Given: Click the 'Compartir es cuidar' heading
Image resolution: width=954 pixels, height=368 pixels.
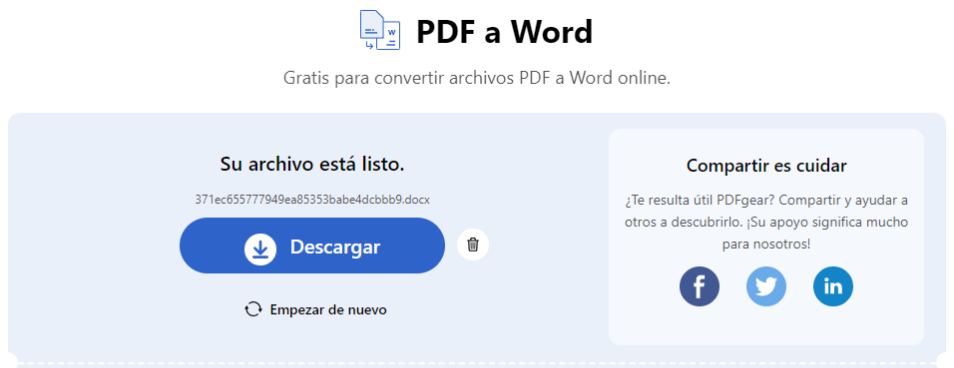Looking at the screenshot, I should (767, 165).
